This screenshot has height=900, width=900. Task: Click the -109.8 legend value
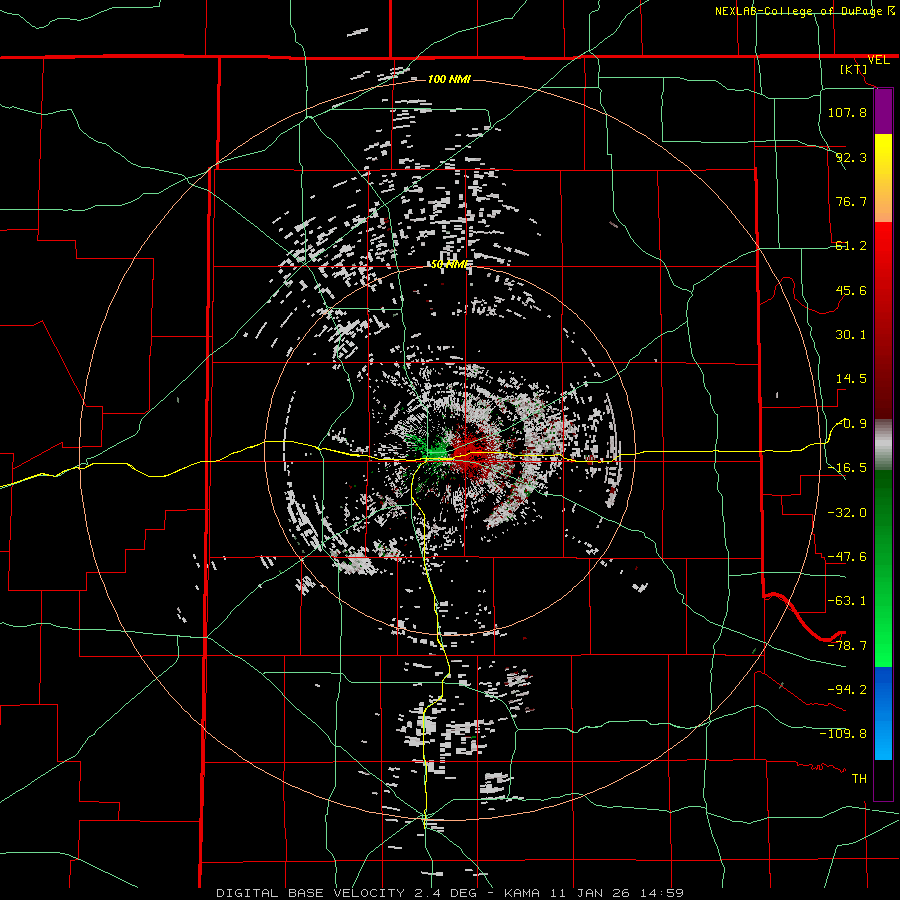(843, 734)
